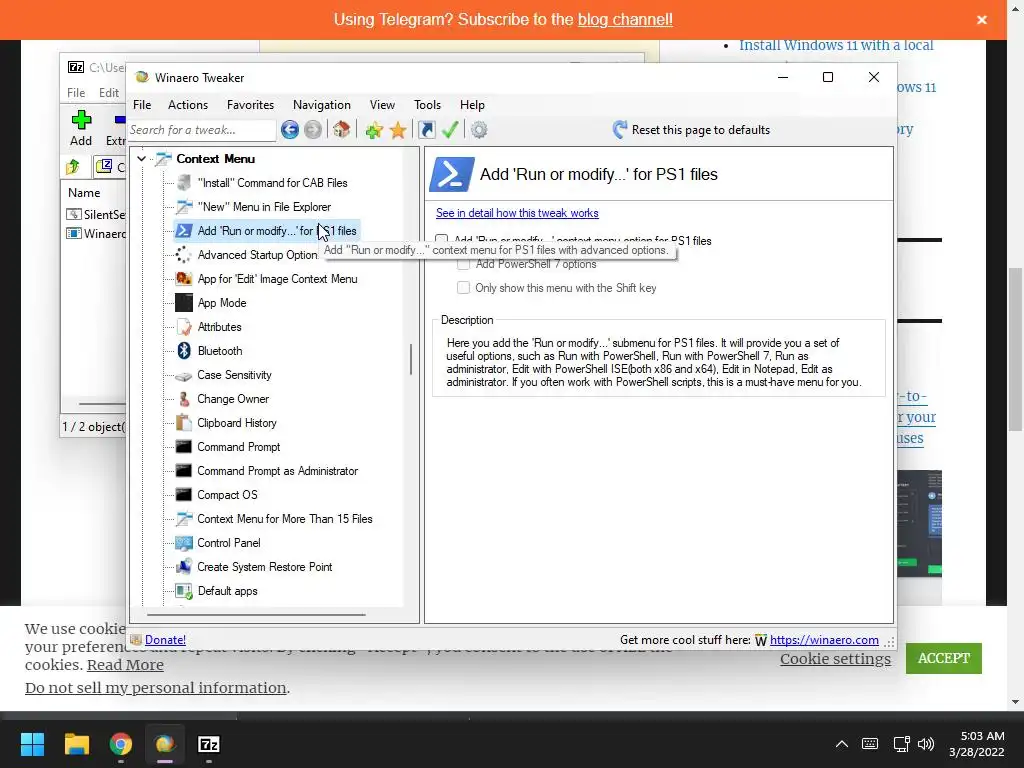Collapse the Context Menu tree node
The height and width of the screenshot is (768, 1024).
(x=141, y=159)
